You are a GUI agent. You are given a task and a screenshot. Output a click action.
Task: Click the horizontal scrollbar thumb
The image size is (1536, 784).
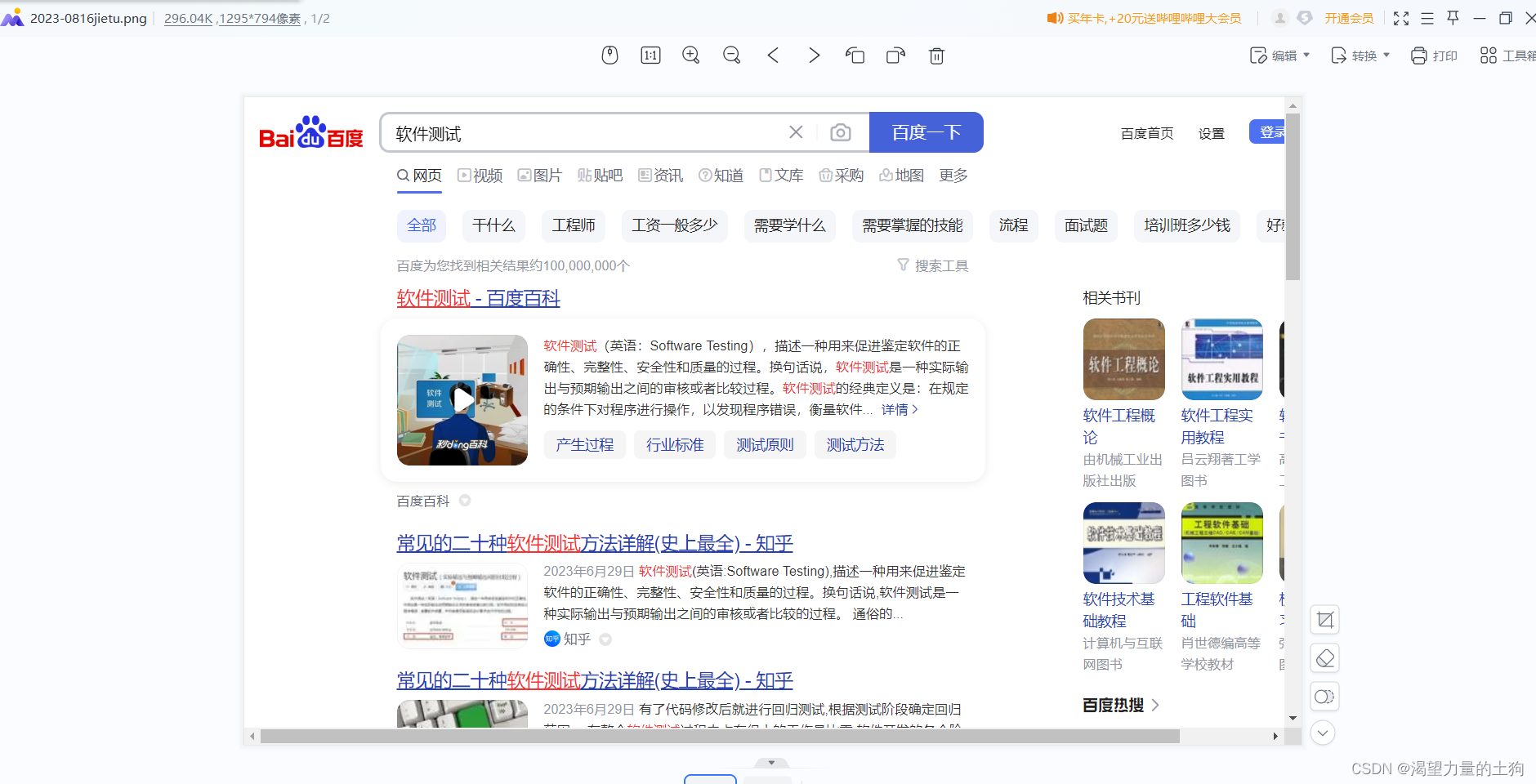(720, 736)
